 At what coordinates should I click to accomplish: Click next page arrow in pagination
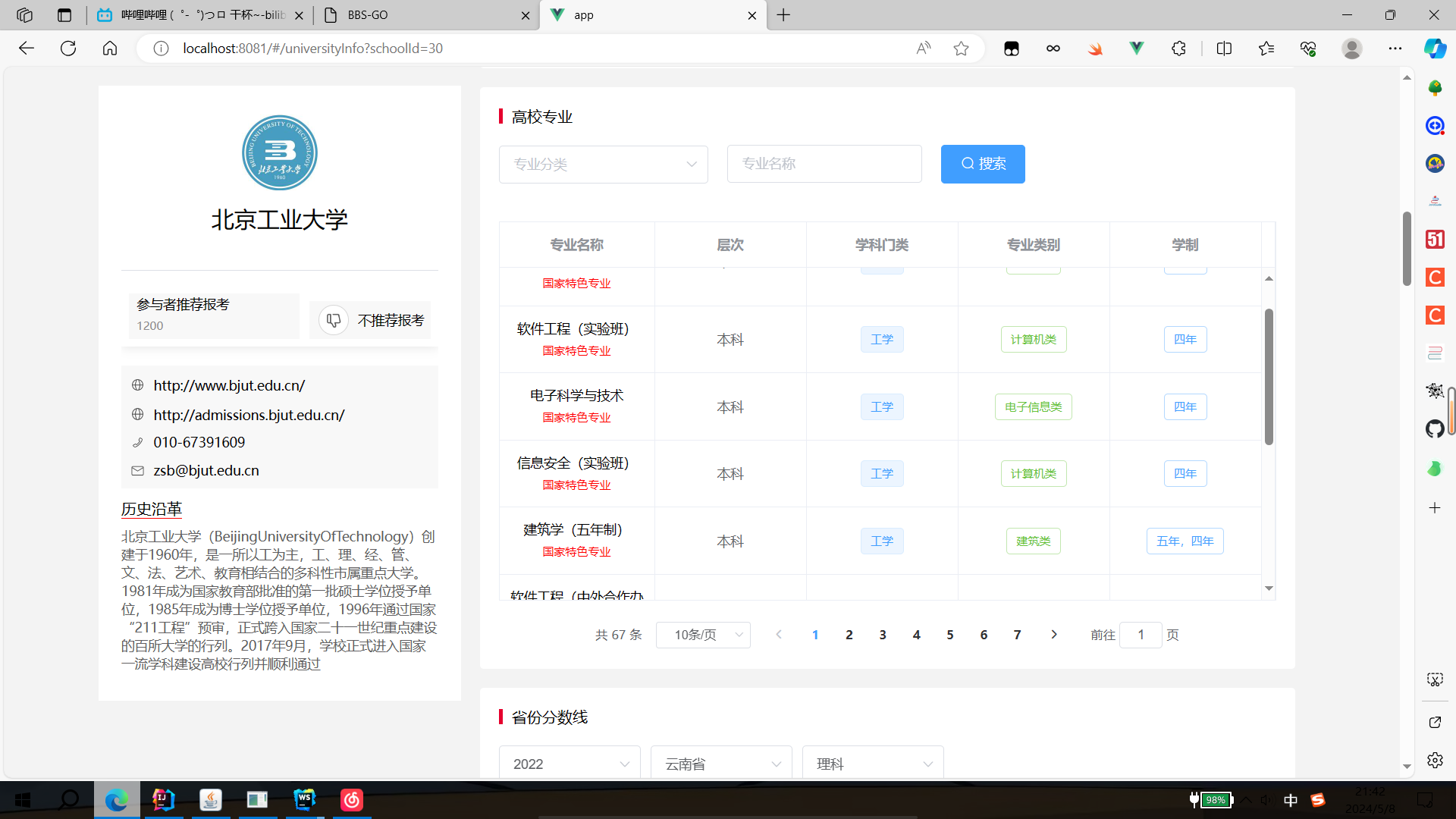pos(1053,635)
